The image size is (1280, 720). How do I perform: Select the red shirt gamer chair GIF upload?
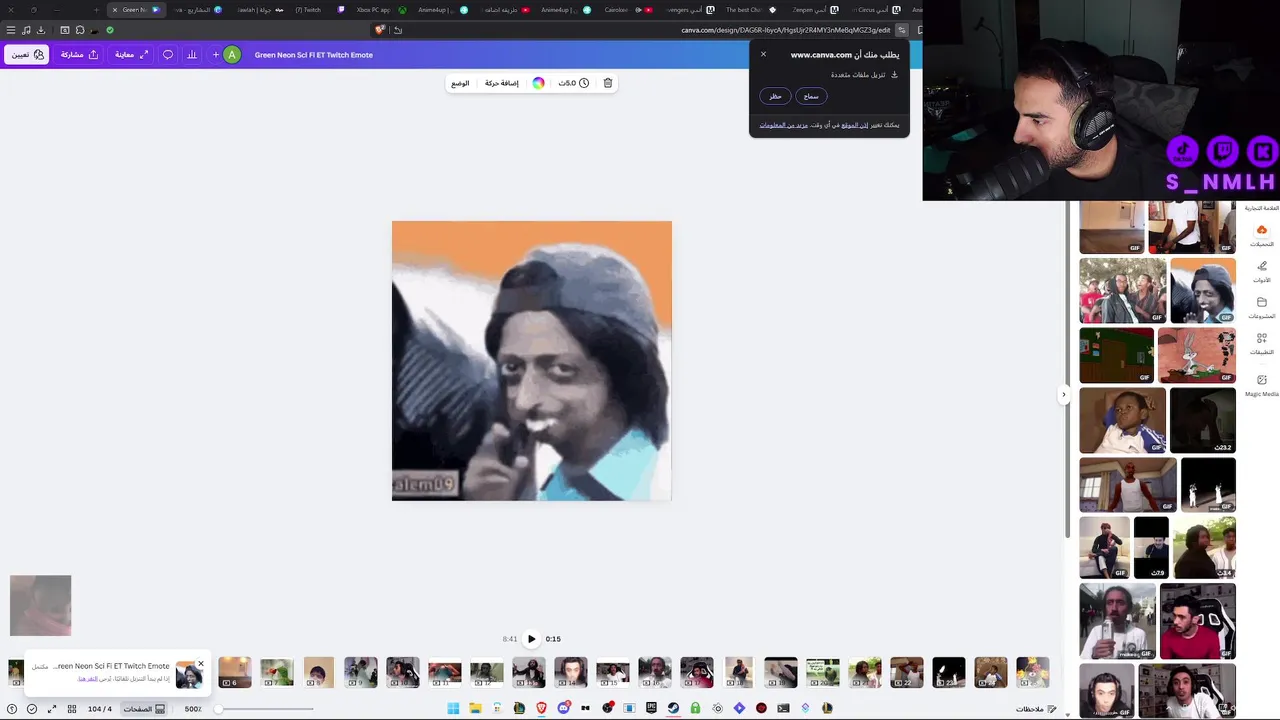pyautogui.click(x=1197, y=621)
